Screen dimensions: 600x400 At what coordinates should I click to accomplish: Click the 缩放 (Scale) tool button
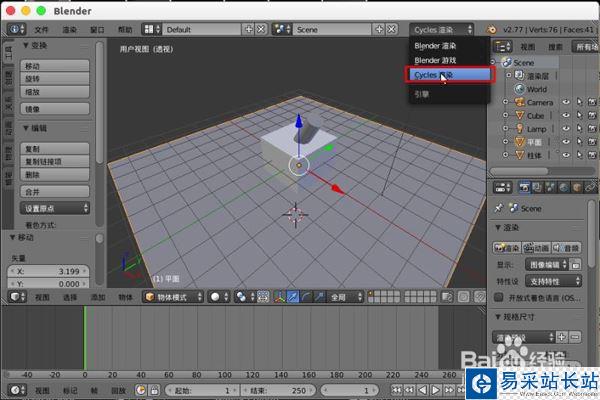coord(55,92)
